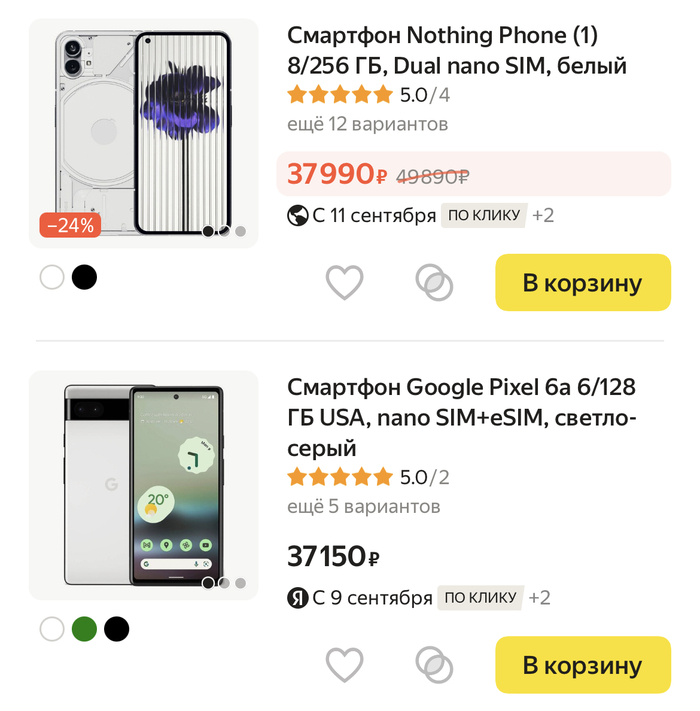Expand "ещё 12 вариантов" for Nothing Phone

coord(367,125)
